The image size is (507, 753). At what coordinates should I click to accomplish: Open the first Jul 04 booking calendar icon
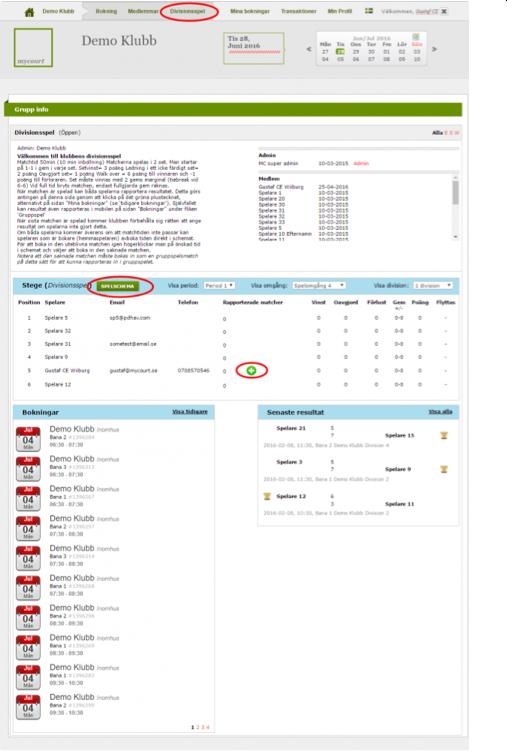[x=28, y=439]
